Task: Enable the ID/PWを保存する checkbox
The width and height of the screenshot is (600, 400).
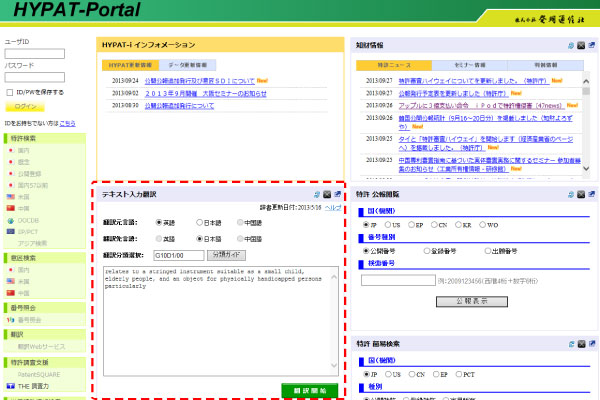Action: click(10, 92)
